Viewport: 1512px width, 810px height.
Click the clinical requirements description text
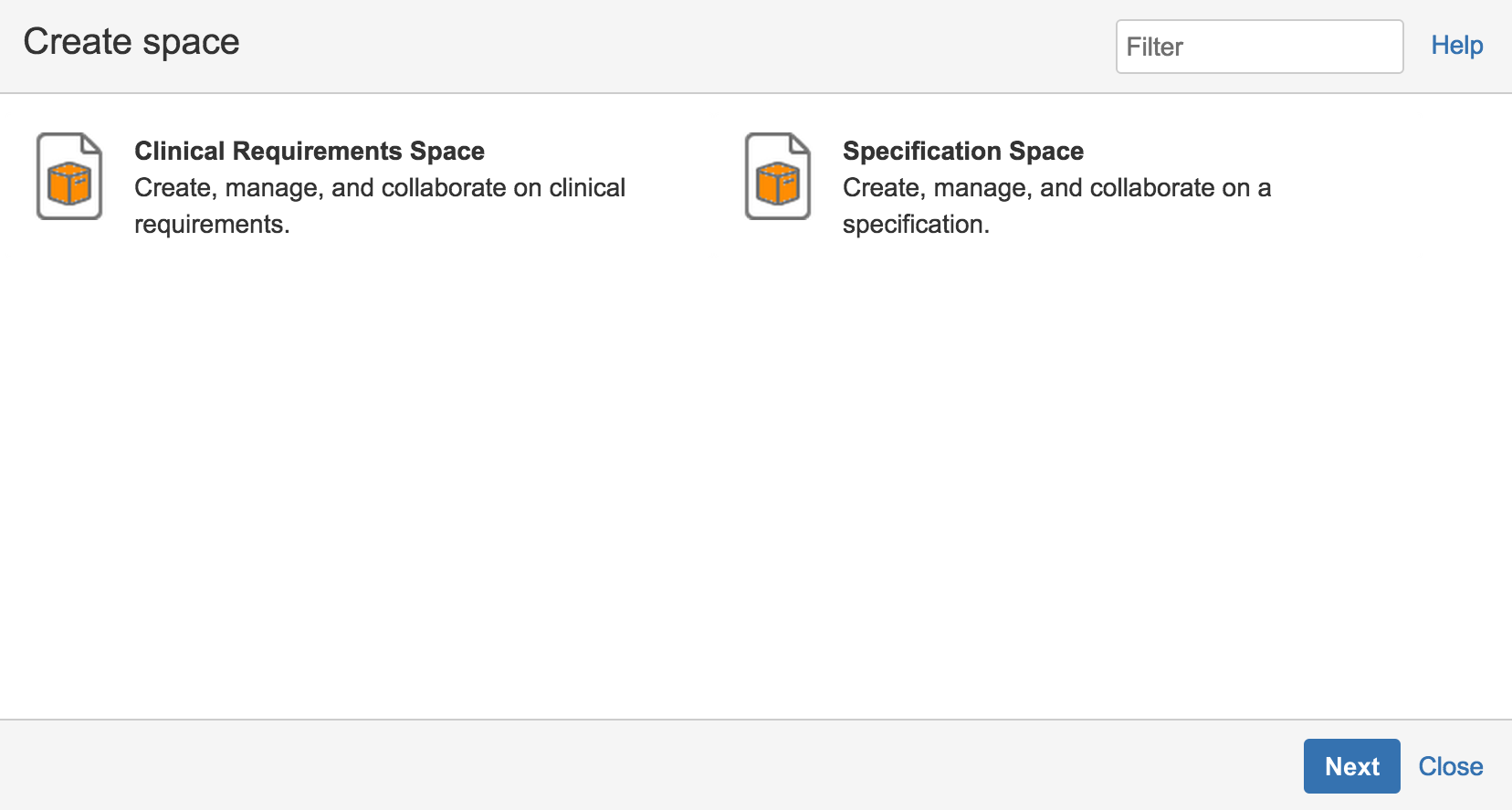pos(380,205)
